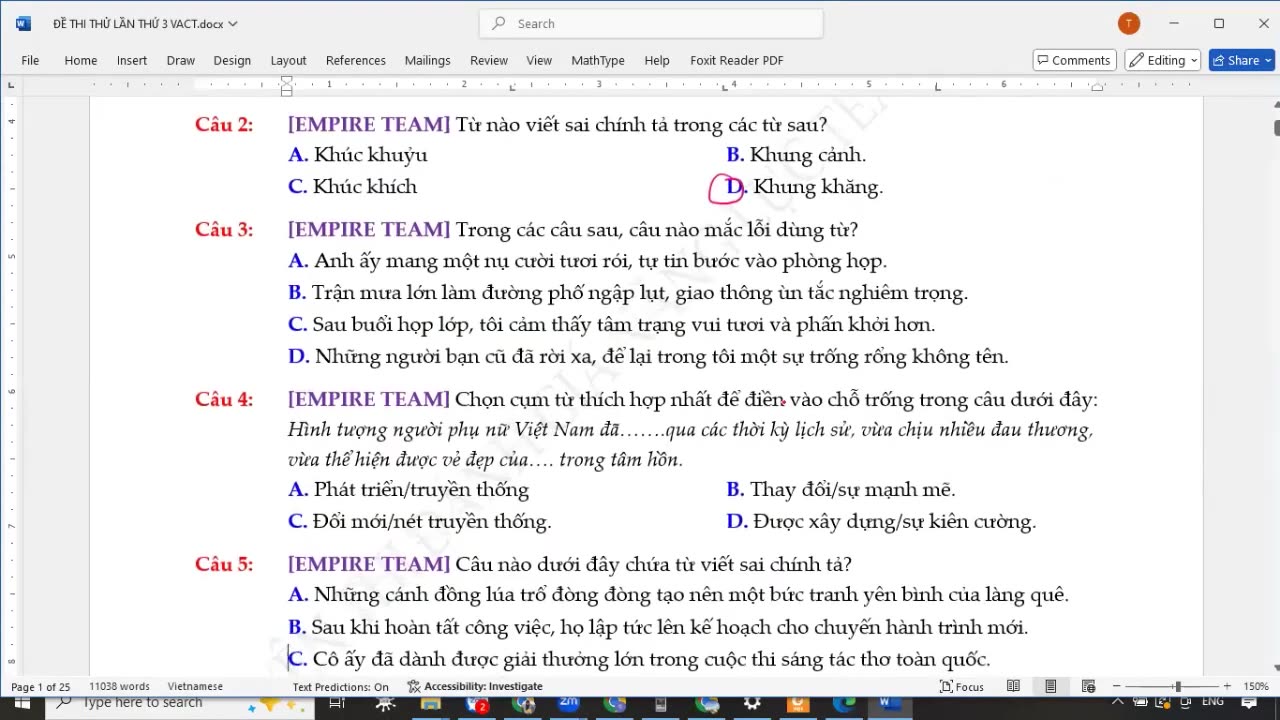Select the Print Layout view

1051,687
